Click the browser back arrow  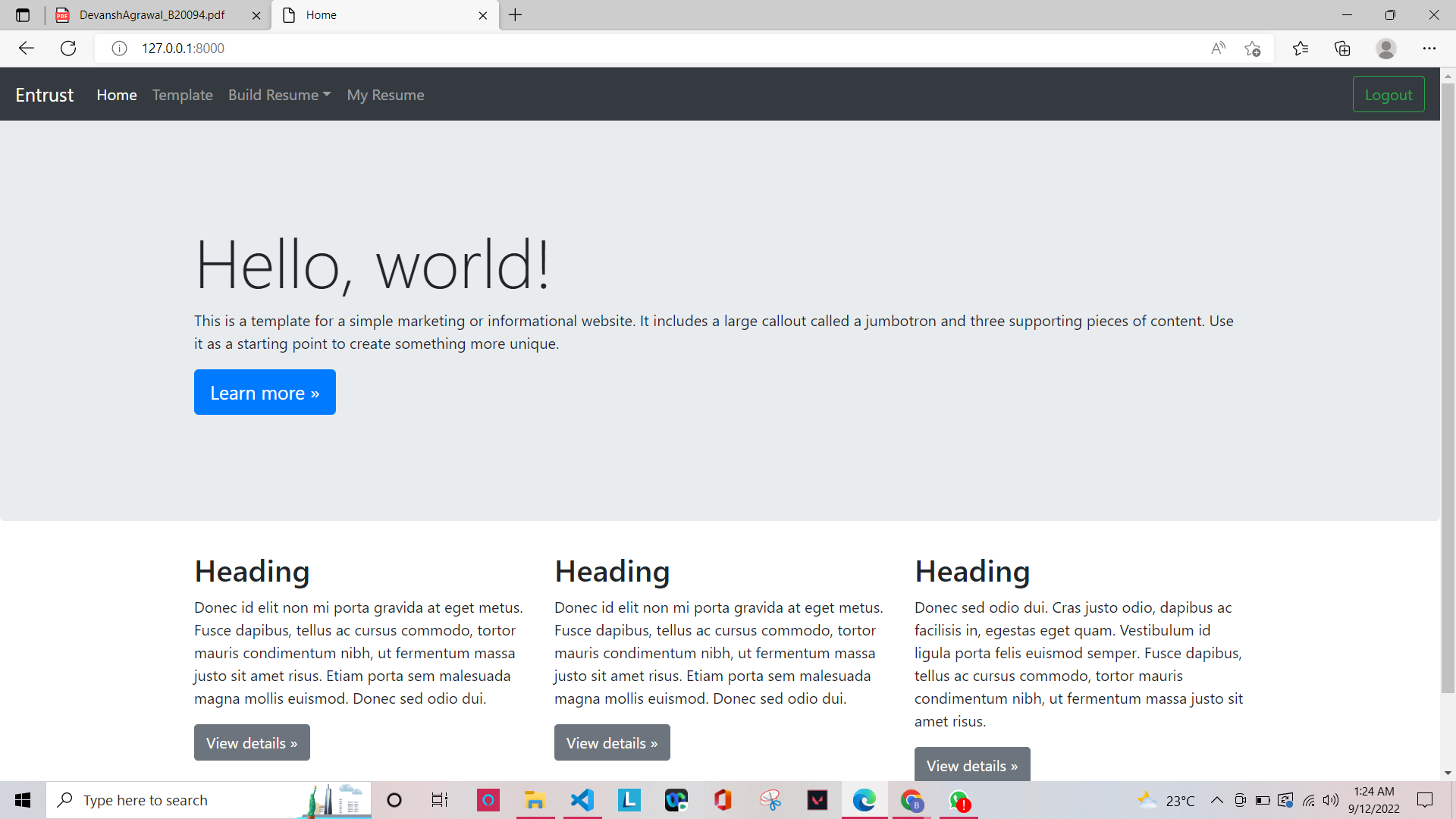27,49
